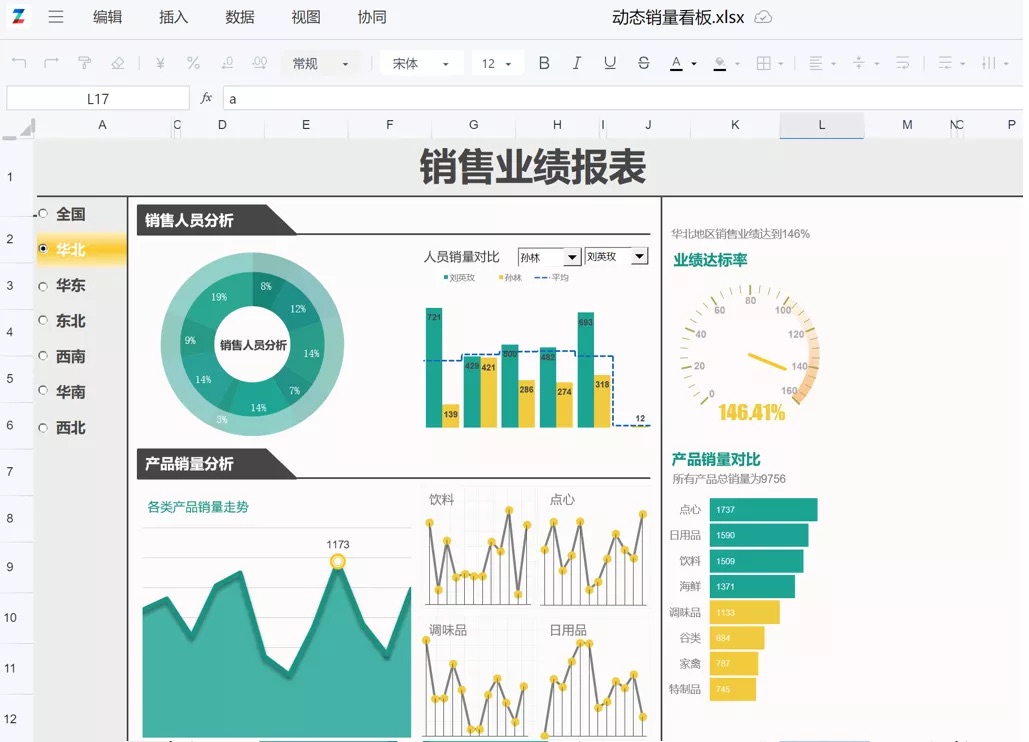
Task: Click the undo arrow icon
Action: [x=19, y=63]
